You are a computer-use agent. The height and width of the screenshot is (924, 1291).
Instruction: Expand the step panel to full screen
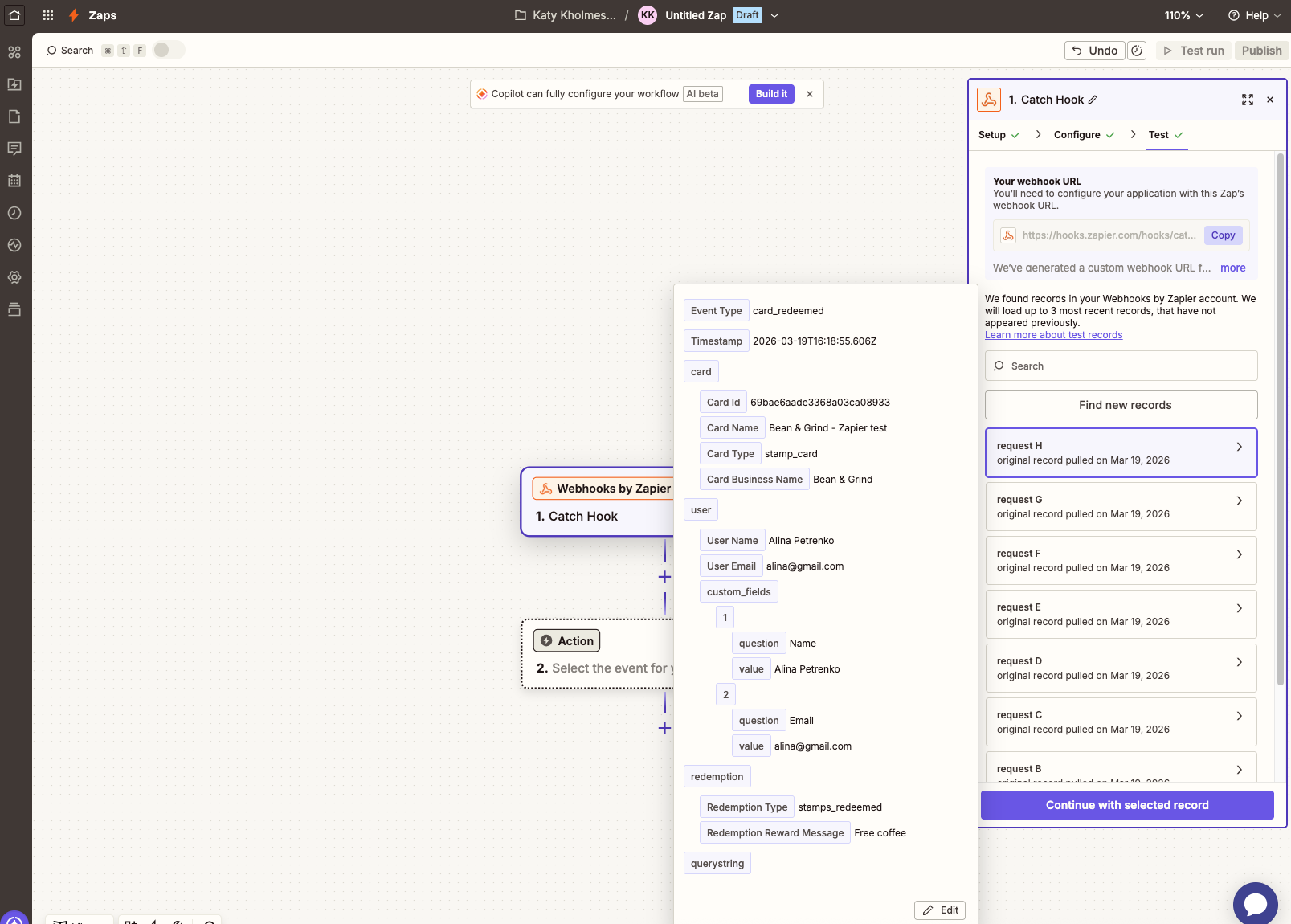[1248, 100]
